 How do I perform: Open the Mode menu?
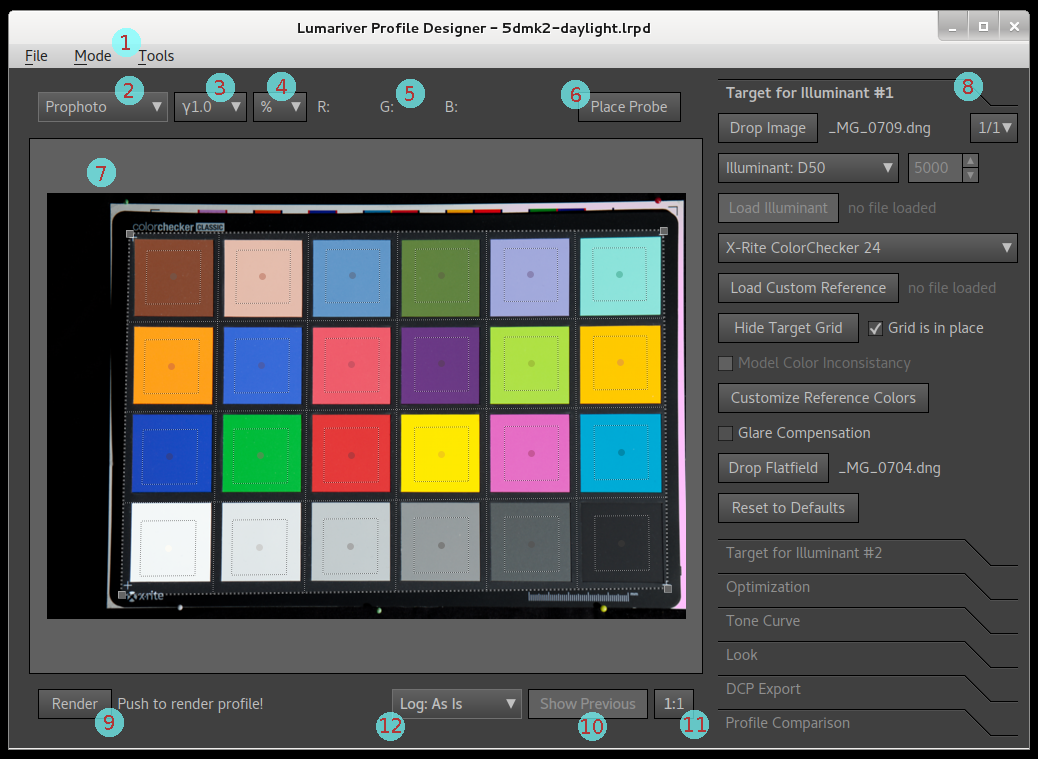pos(92,56)
